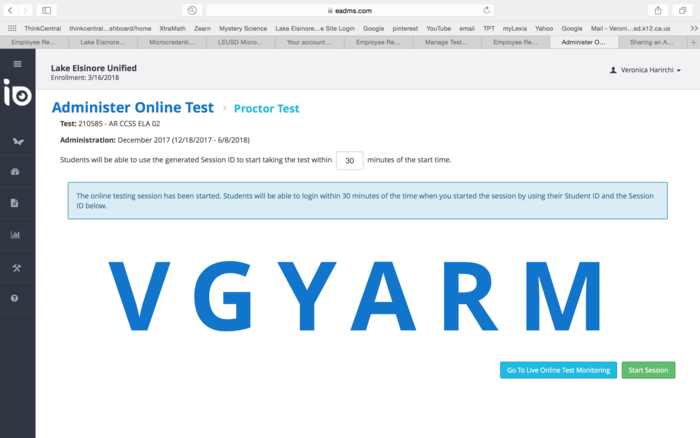Image resolution: width=700 pixels, height=438 pixels.
Task: Open the dashboard gauge icon
Action: [x=16, y=173]
